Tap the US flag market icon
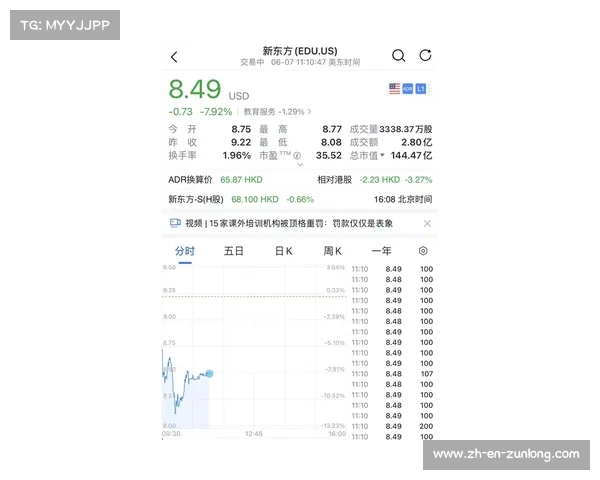Image resolution: width=600 pixels, height=480 pixels. coord(395,89)
